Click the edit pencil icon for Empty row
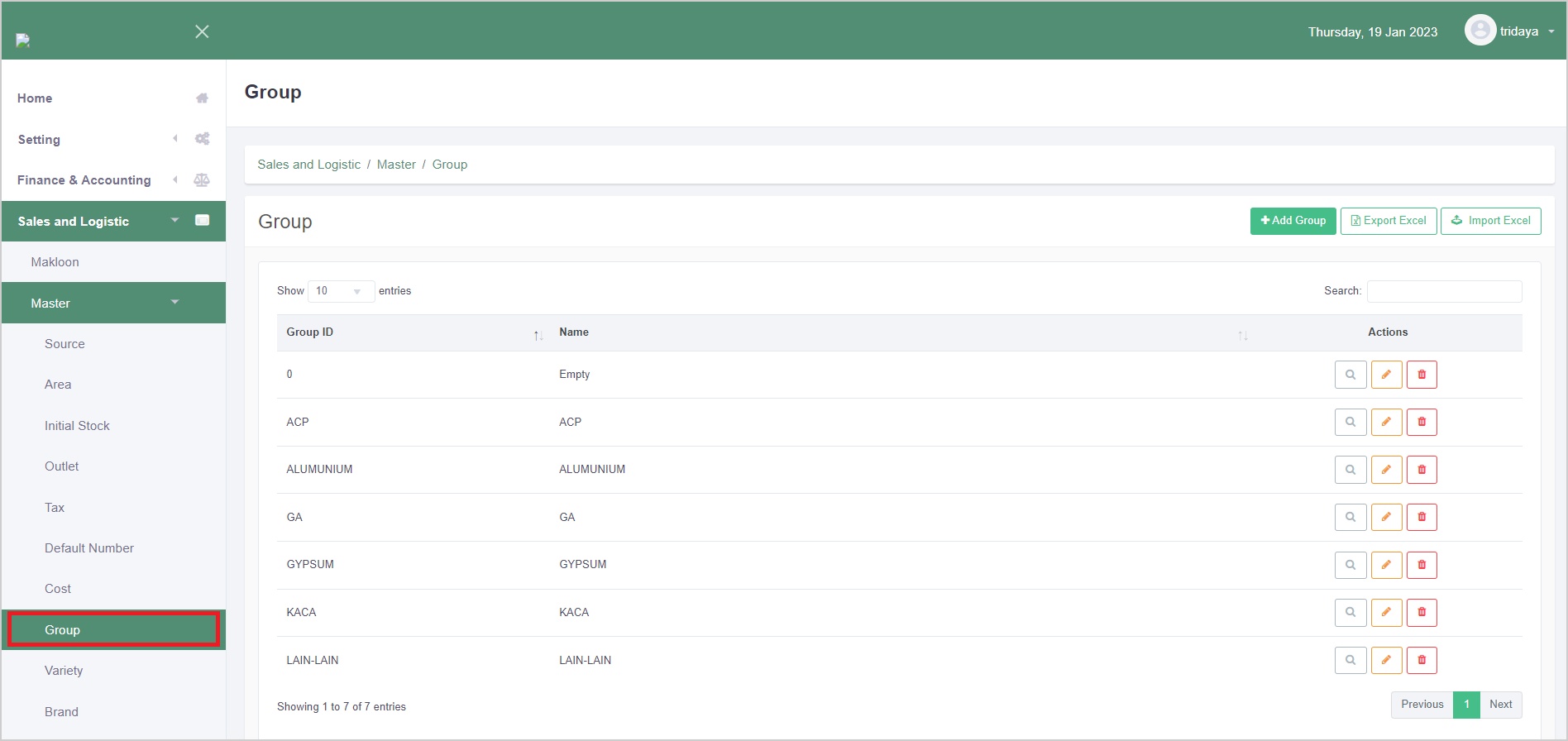1568x741 pixels. point(1386,375)
